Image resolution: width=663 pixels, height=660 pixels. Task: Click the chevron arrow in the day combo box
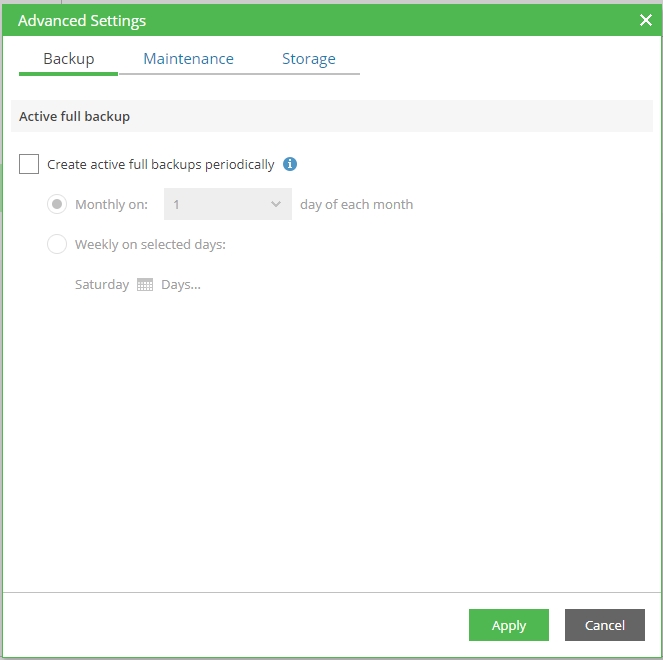tap(276, 204)
